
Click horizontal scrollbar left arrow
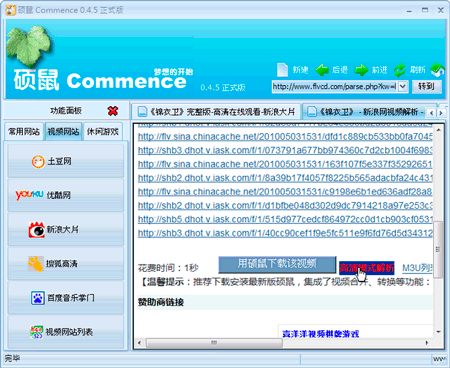[x=140, y=343]
